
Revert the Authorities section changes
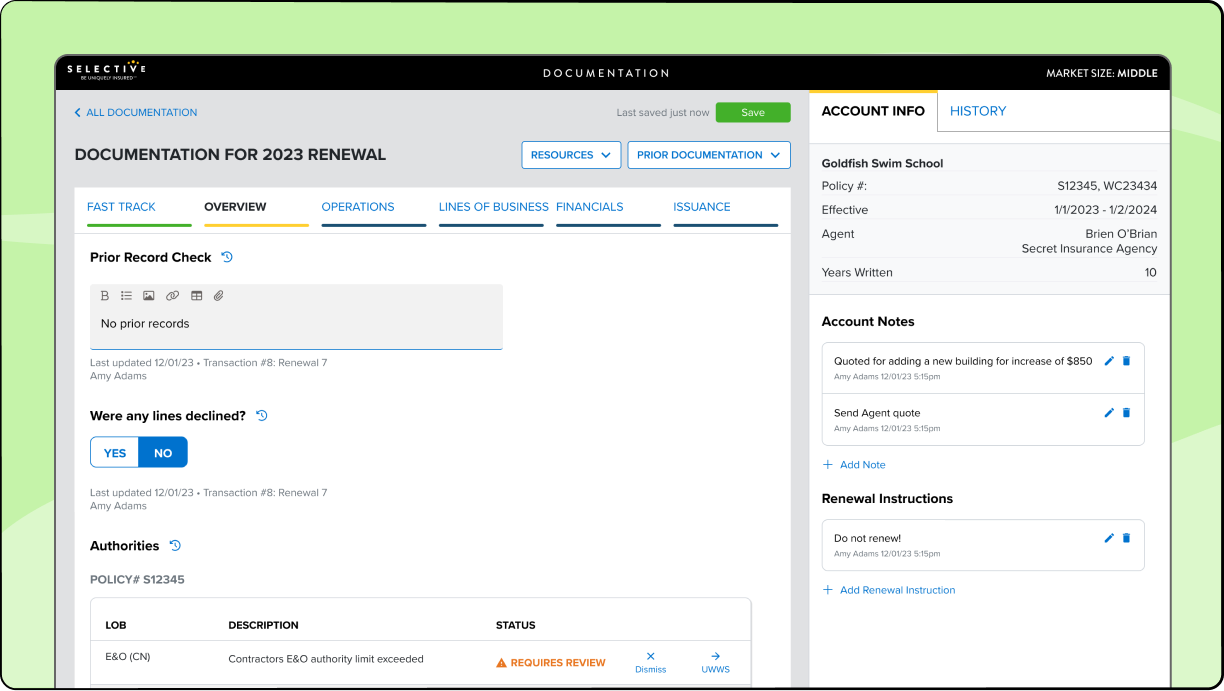(175, 545)
